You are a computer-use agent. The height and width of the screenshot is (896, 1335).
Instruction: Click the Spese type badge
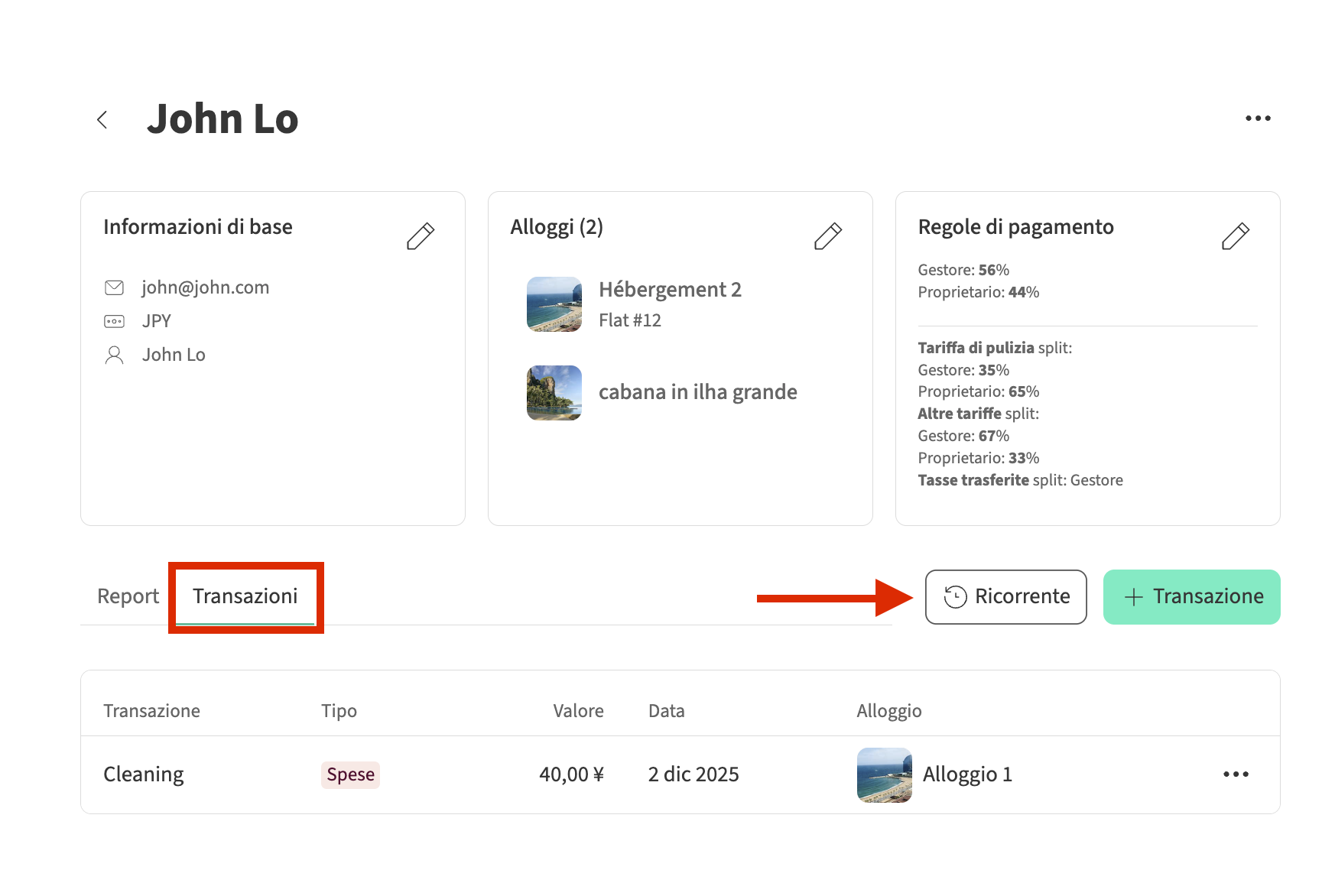click(350, 774)
